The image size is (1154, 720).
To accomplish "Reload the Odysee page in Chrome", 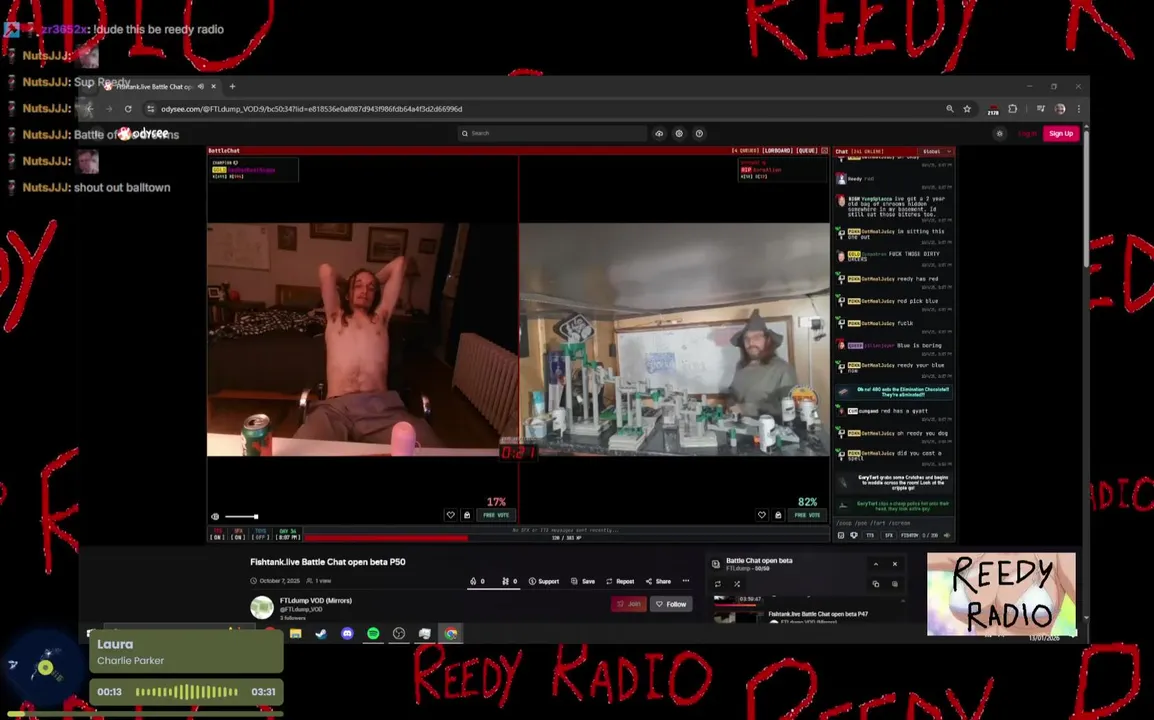I will pyautogui.click(x=128, y=109).
